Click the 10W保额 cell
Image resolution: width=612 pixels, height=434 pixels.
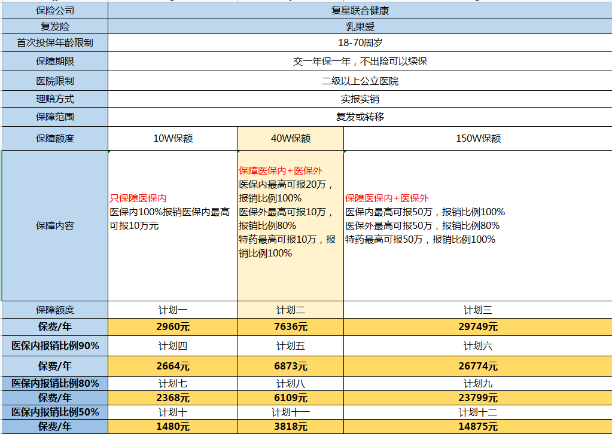(173, 139)
